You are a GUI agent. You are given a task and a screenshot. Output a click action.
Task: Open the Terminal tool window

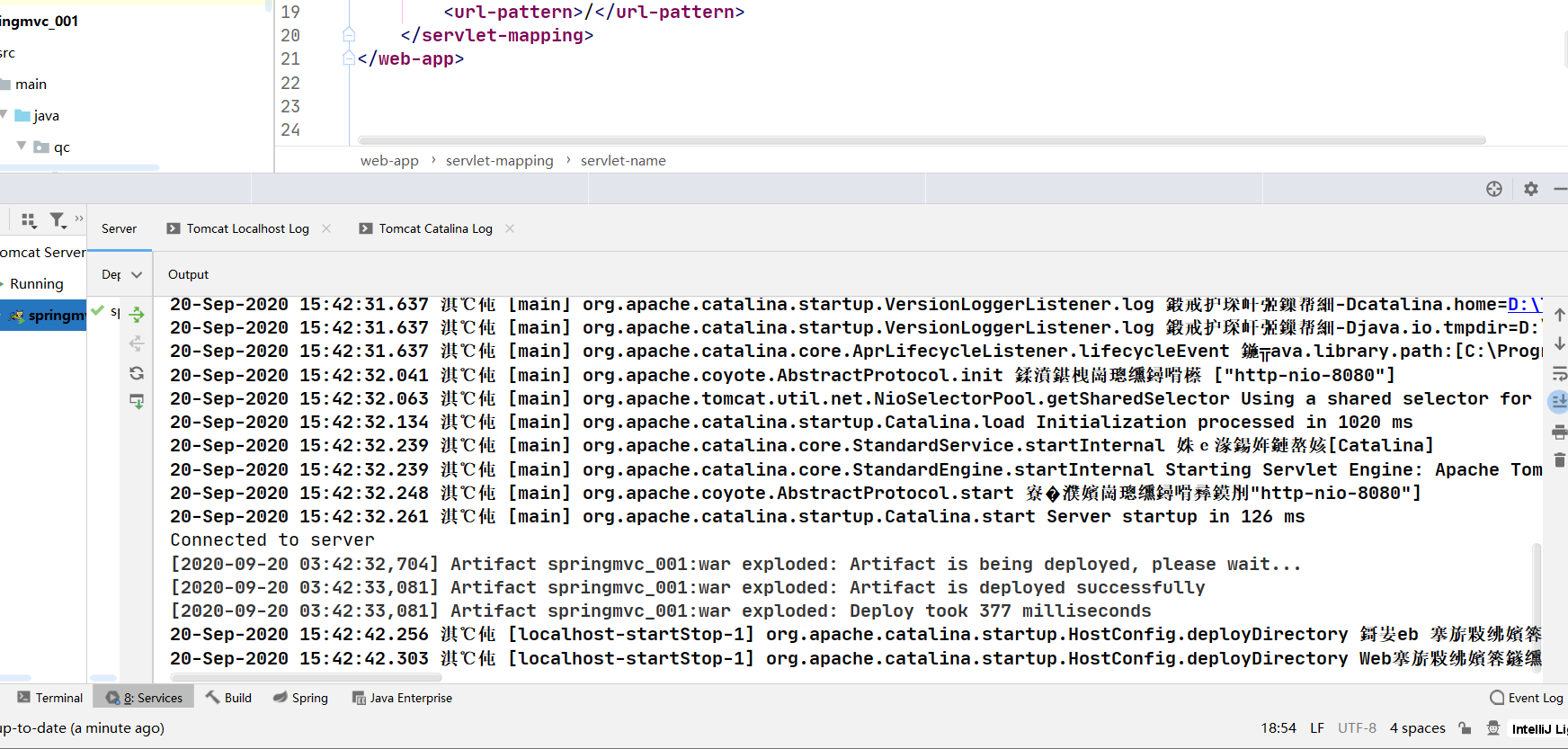tap(50, 698)
